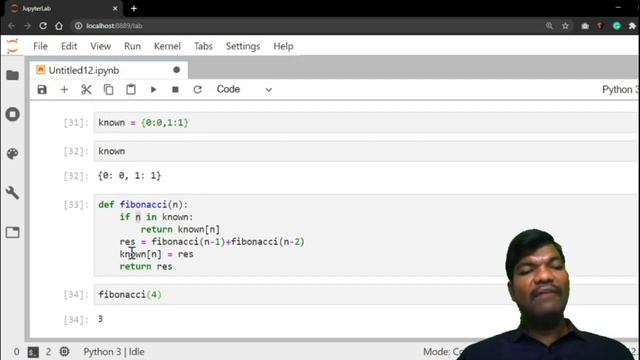Open the browser extensions puzzle icon

coord(632,26)
